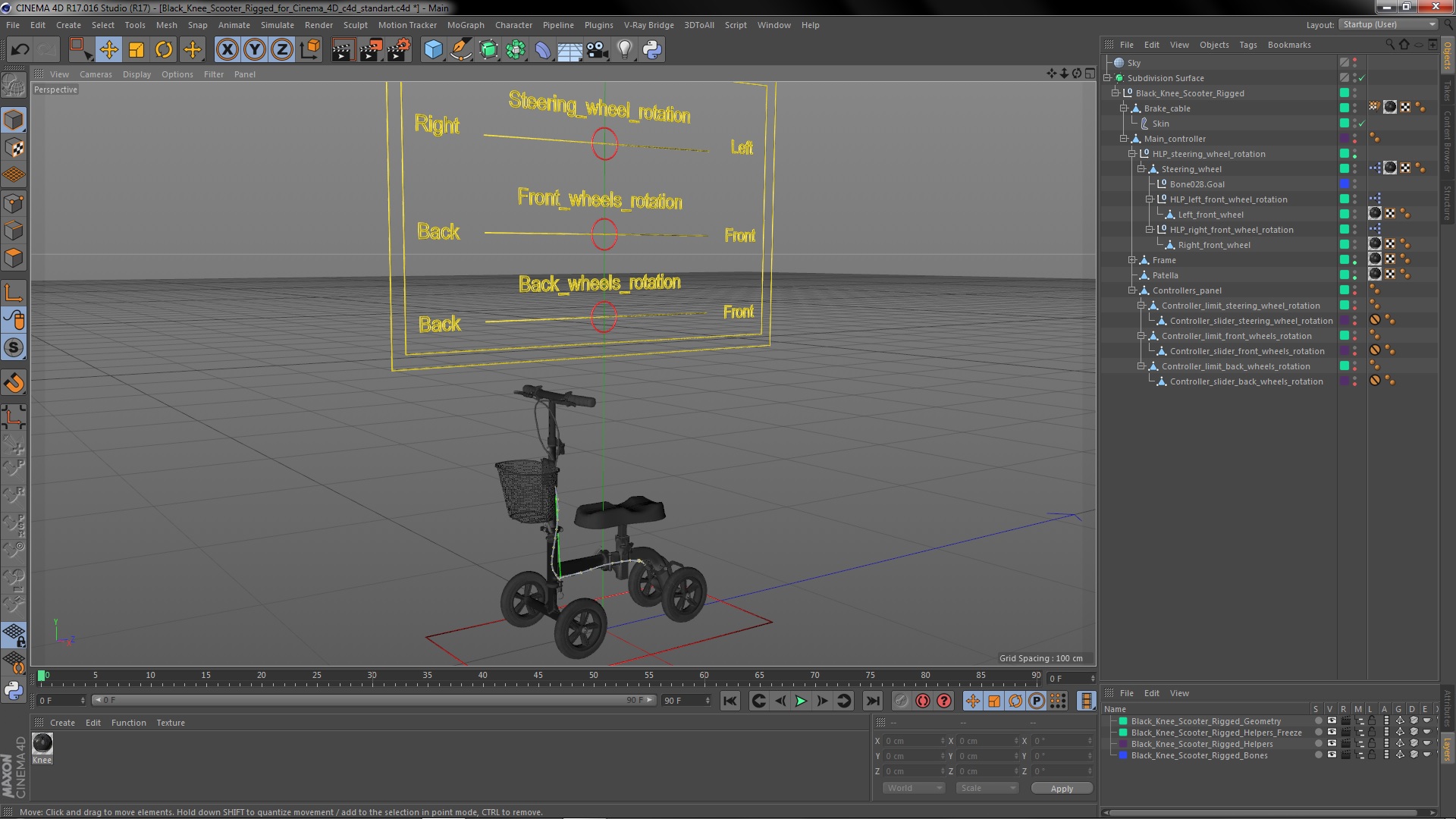This screenshot has height=819, width=1456.
Task: Click the Helpers layer color swatch
Action: [1123, 745]
